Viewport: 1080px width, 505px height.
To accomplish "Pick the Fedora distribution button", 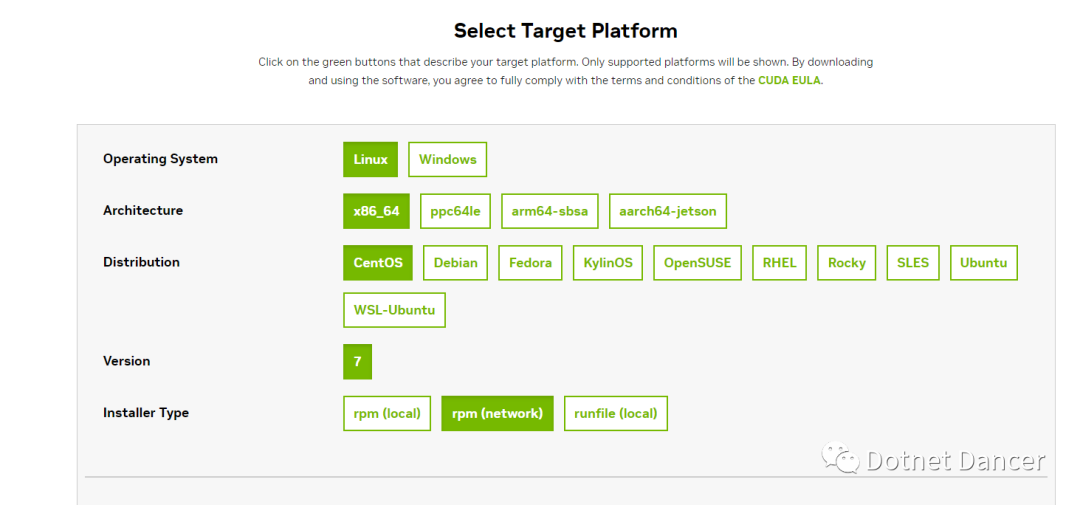I will coord(530,263).
